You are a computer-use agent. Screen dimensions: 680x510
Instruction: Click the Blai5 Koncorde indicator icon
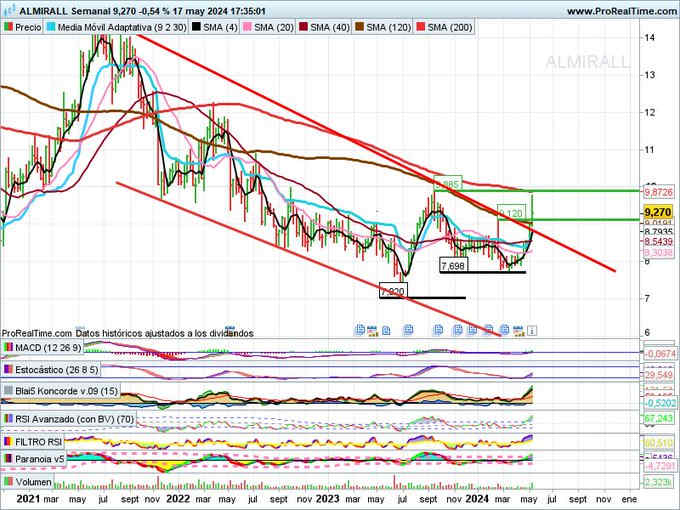tap(8, 391)
